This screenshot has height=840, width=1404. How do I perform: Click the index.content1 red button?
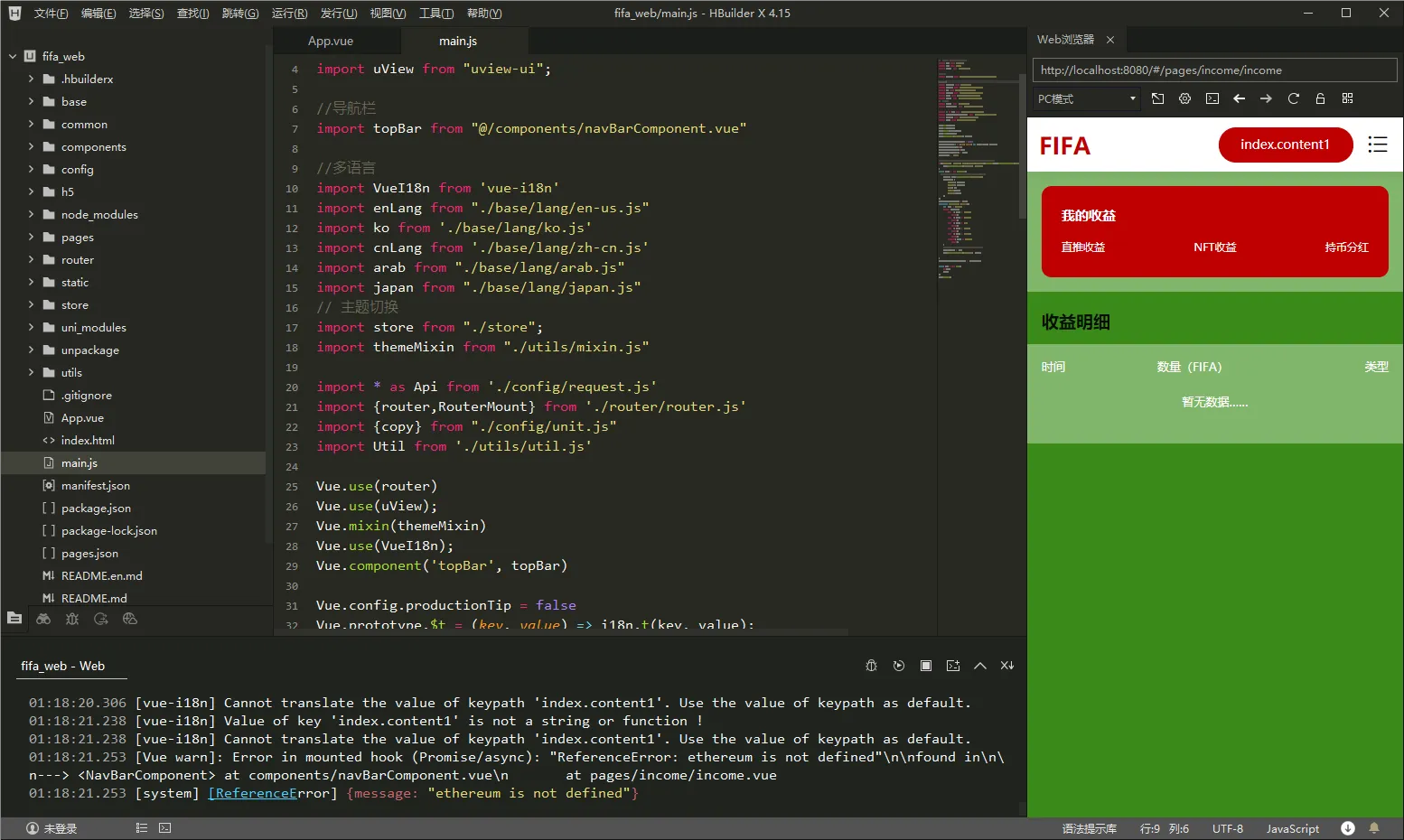tap(1285, 145)
